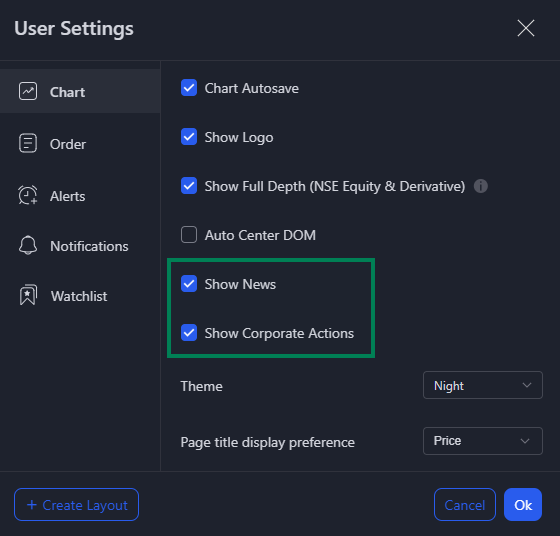This screenshot has height=536, width=560.
Task: Click the Order document icon
Action: click(x=28, y=143)
